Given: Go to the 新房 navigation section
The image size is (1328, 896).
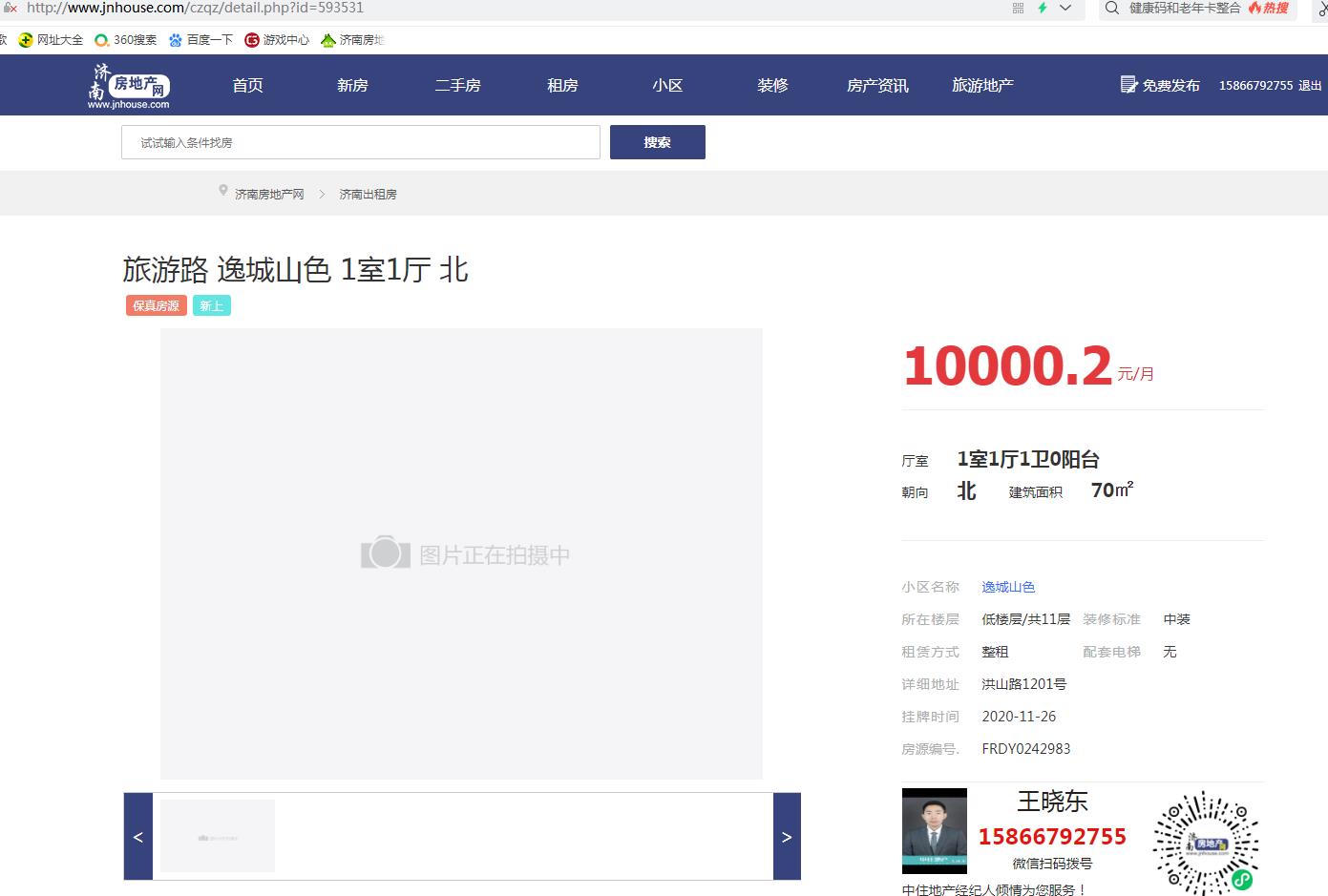Looking at the screenshot, I should [x=352, y=86].
